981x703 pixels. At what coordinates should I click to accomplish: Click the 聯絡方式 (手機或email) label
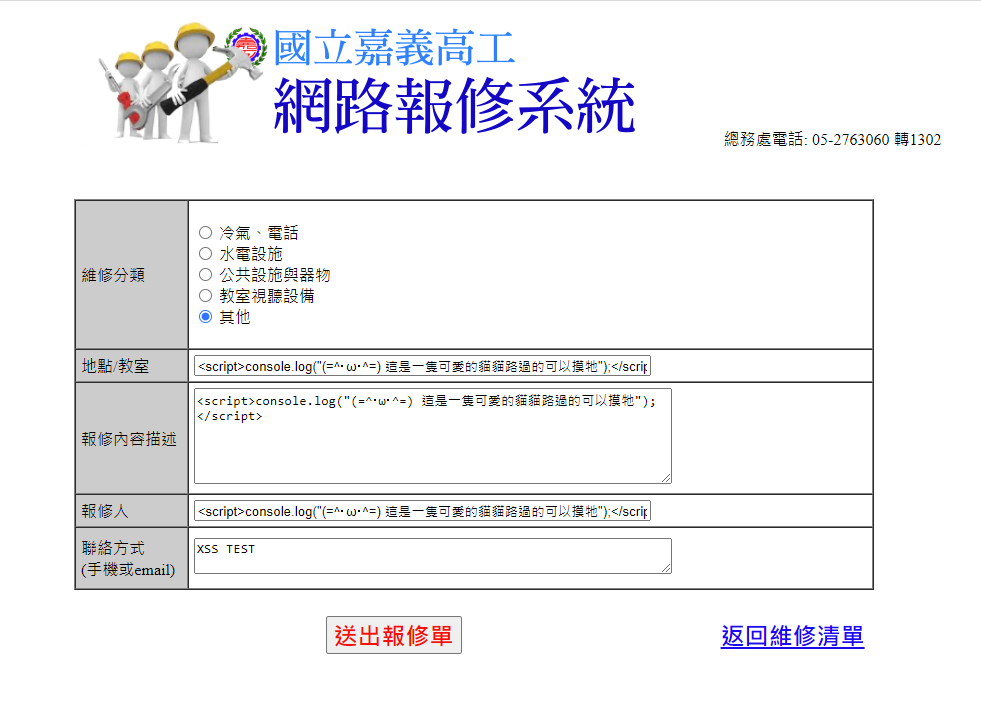128,559
